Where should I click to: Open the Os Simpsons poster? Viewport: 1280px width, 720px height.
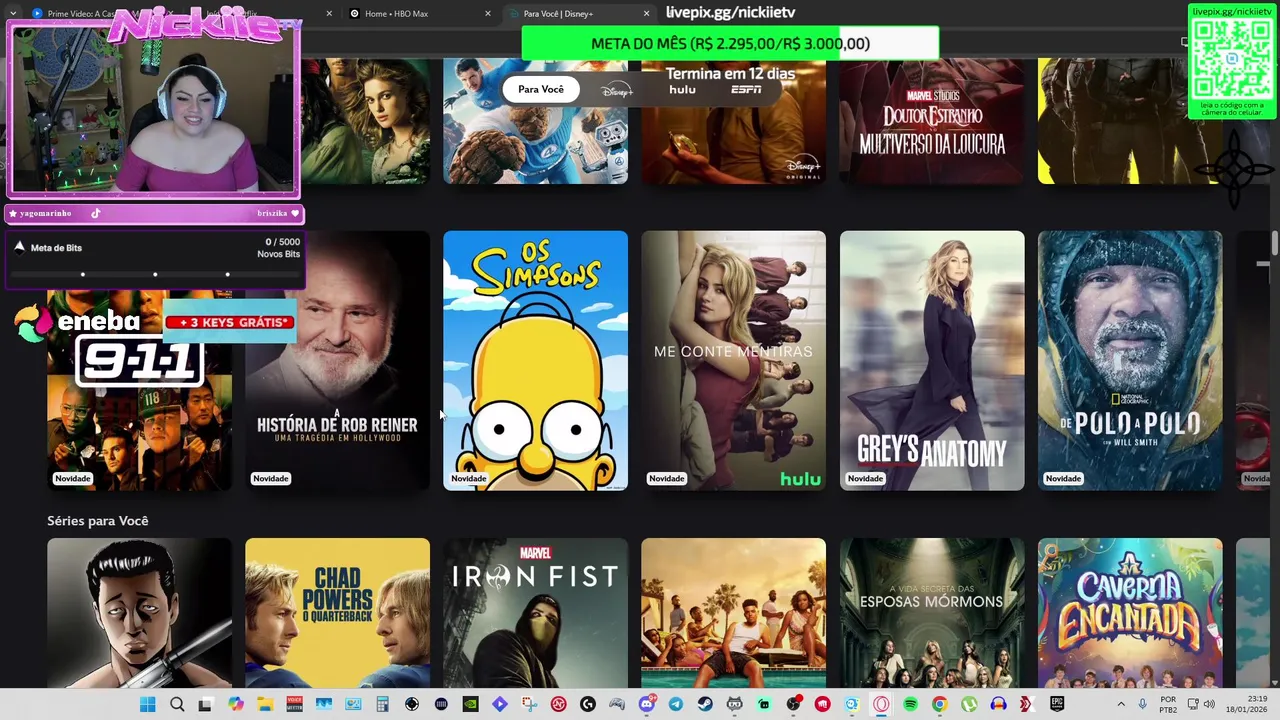pos(535,360)
